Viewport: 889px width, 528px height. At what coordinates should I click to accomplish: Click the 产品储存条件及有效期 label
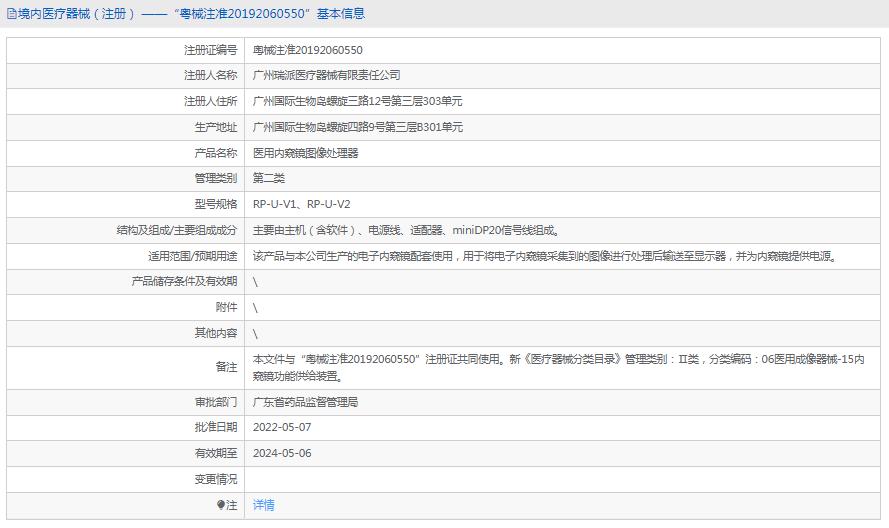tap(184, 281)
